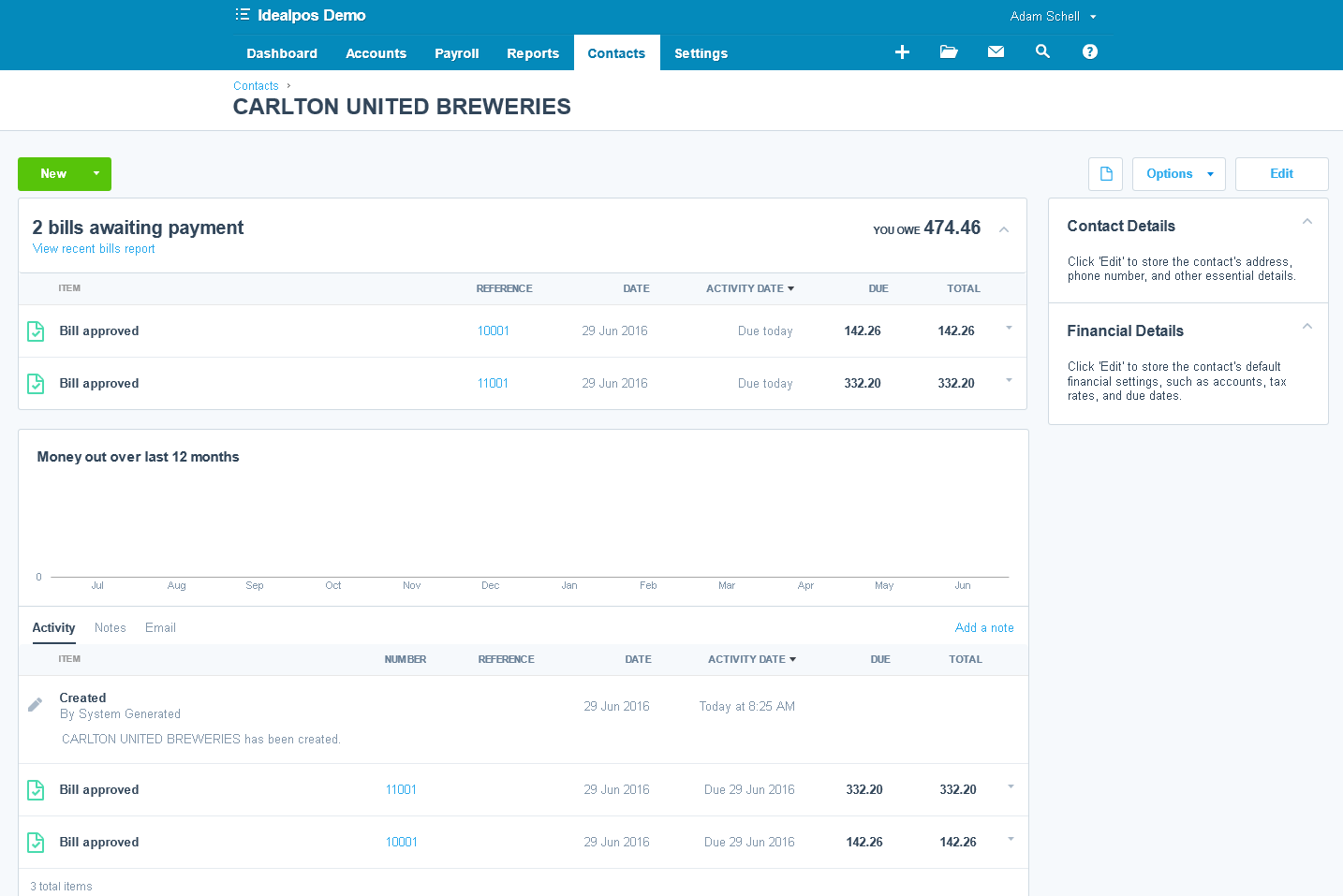Open search using the magnifier icon
The height and width of the screenshot is (896, 1343).
pyautogui.click(x=1042, y=52)
